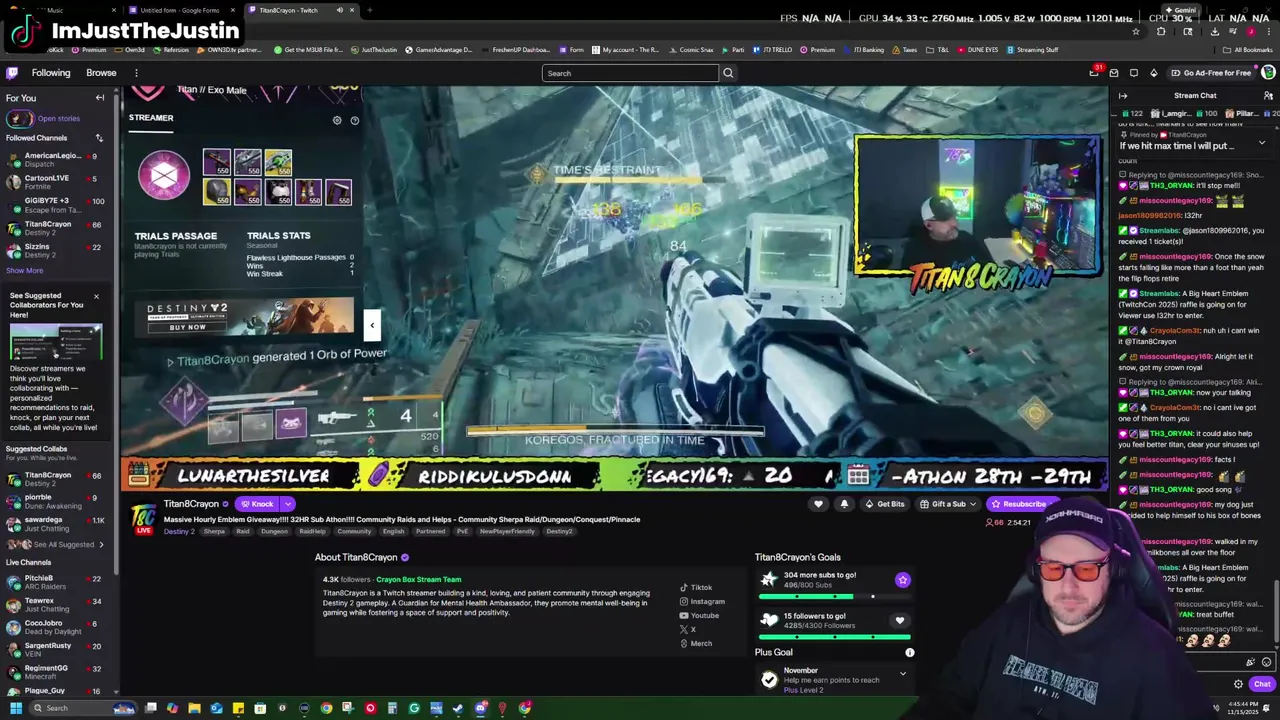Open the Bits diamond icon in header
This screenshot has width=1280, height=720.
tap(1153, 73)
